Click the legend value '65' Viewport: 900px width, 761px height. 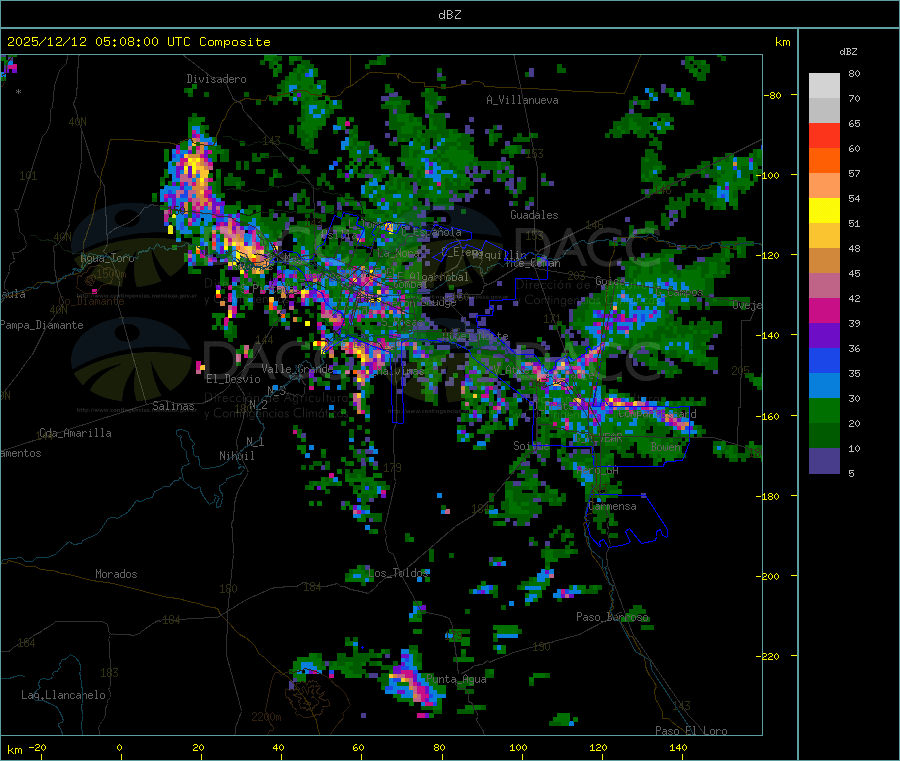pyautogui.click(x=854, y=123)
